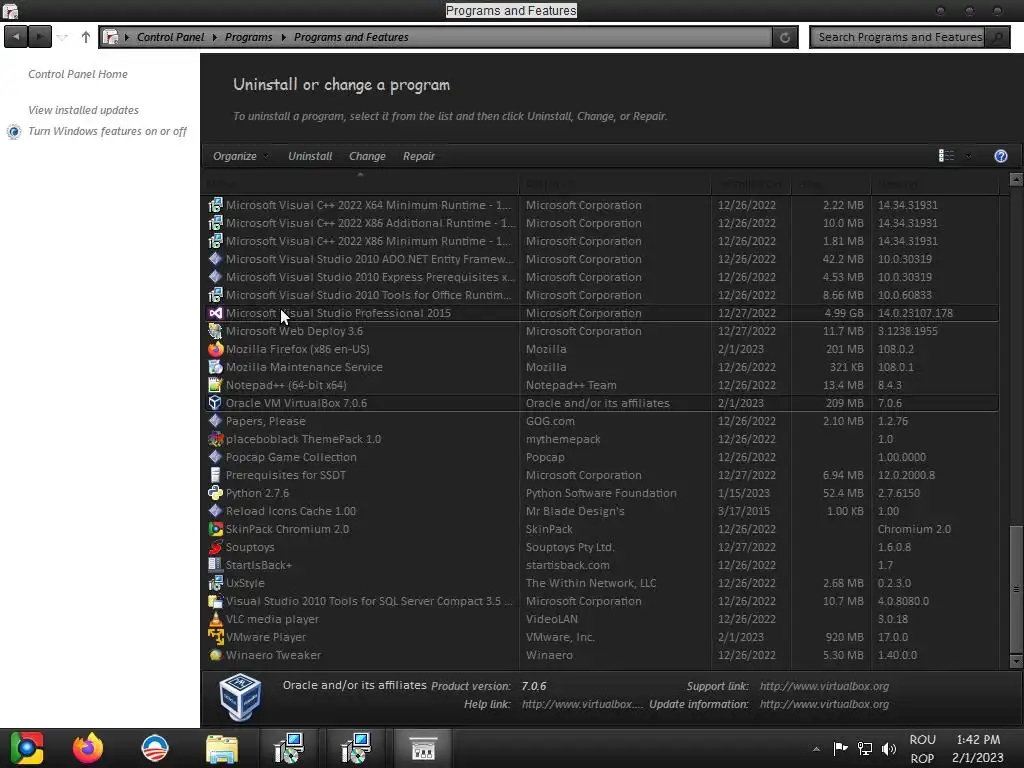Open the virtualbox.org support link

pos(824,686)
